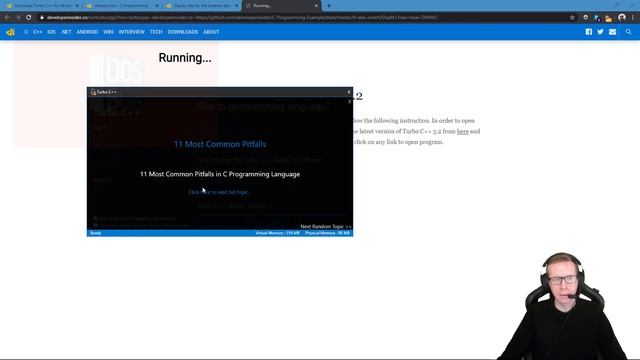Open the site search magnifier icon
Viewport: 640px width, 360px height.
pos(628,32)
